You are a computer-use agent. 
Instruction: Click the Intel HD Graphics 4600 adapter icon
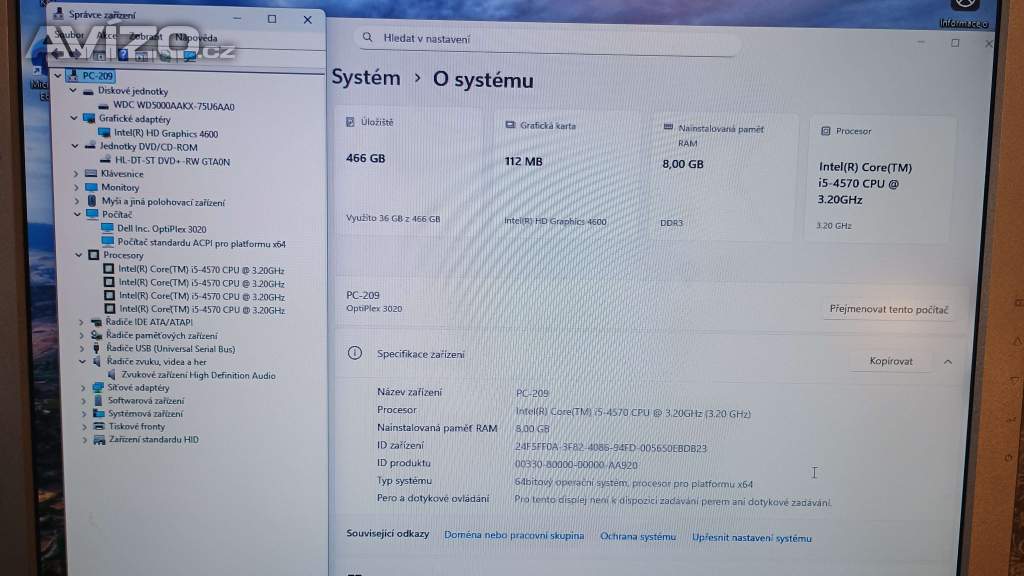click(x=104, y=133)
